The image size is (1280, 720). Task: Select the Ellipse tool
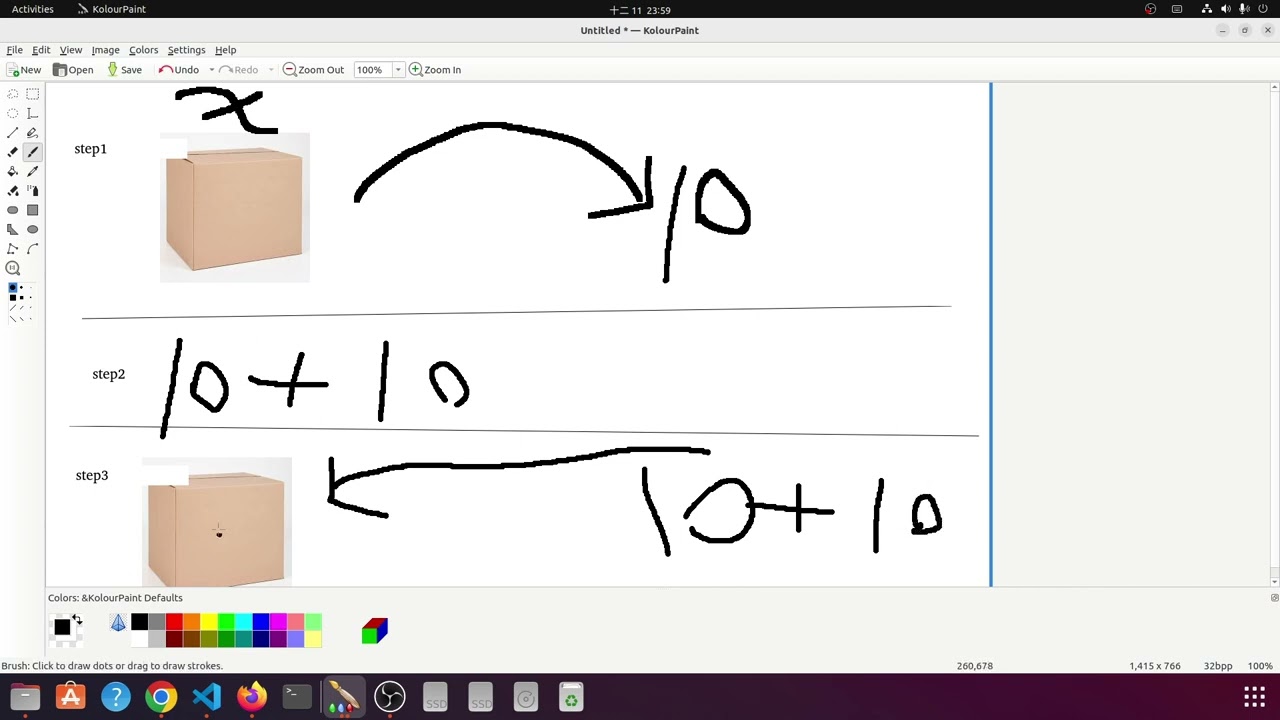coord(32,229)
